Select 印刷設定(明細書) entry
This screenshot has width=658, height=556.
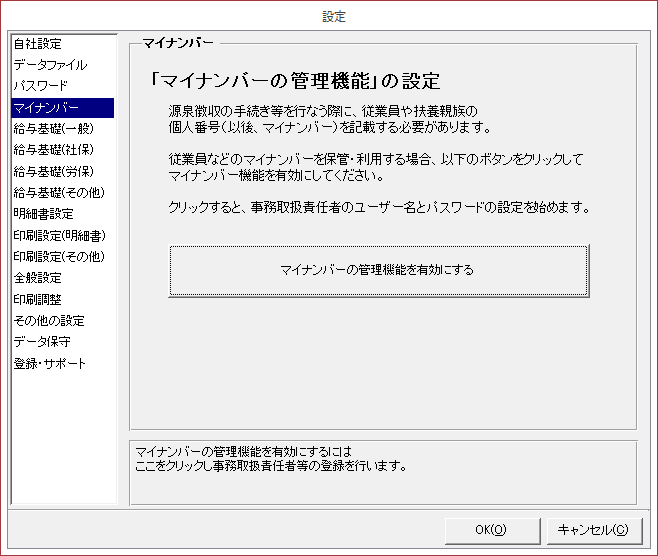[x=59, y=235]
